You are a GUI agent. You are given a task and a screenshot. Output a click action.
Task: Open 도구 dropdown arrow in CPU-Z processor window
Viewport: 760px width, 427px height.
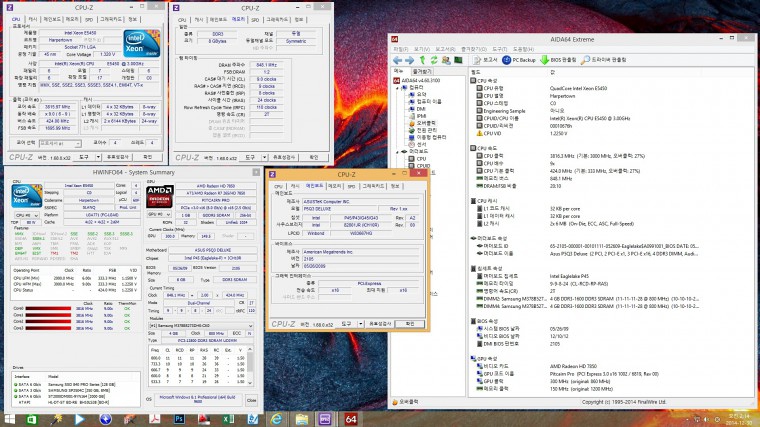click(98, 157)
